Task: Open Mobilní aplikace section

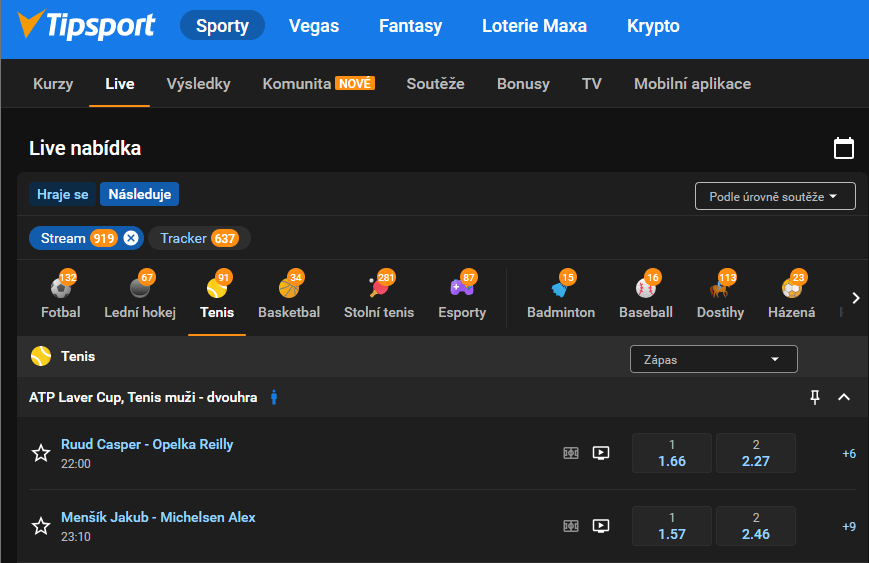Action: click(693, 84)
